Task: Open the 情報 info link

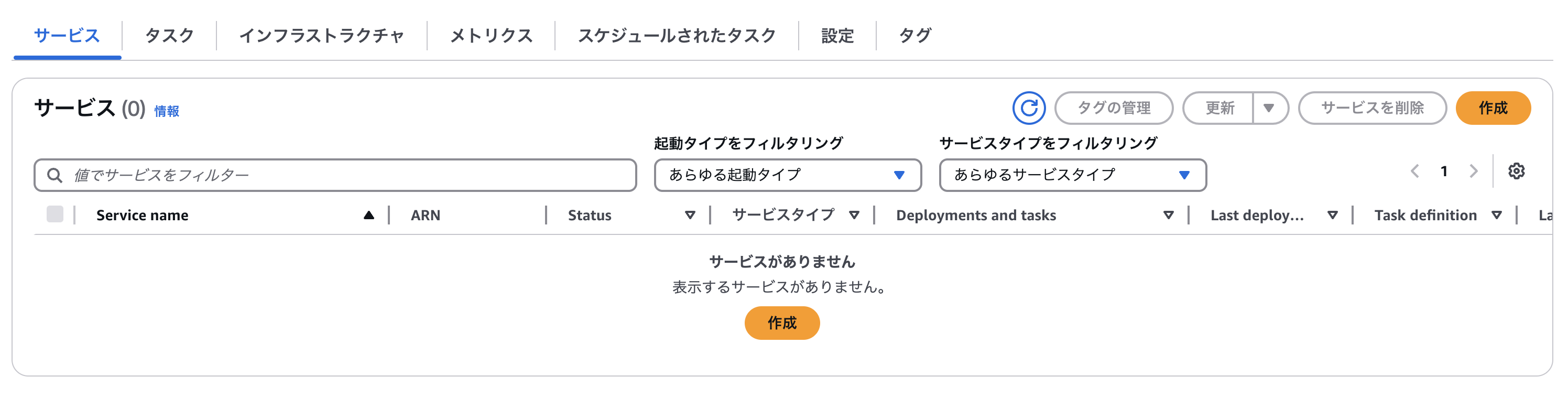Action: [x=166, y=111]
